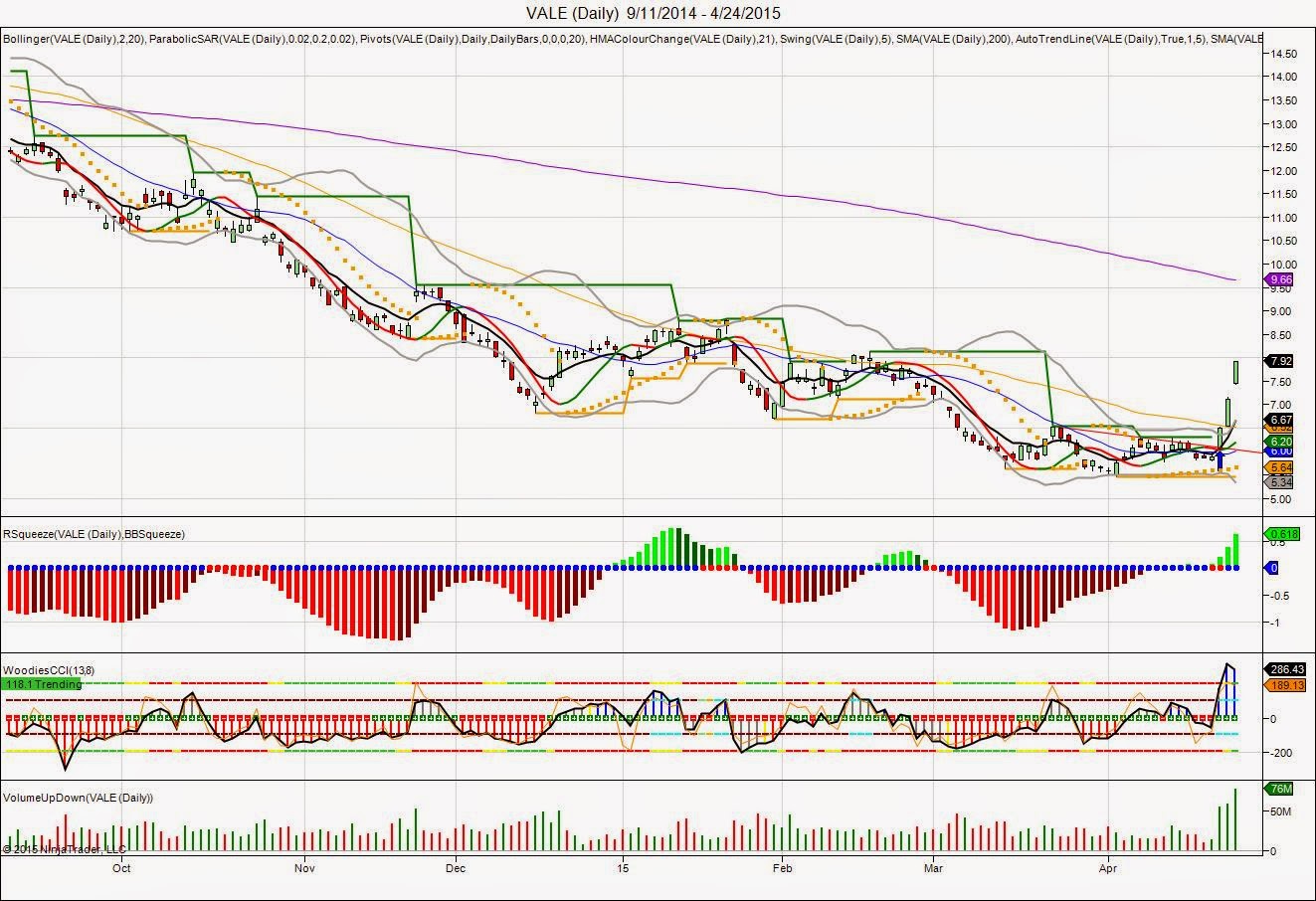Click the Feb date axis label
Viewport: 1316px width, 901px height.
(781, 867)
